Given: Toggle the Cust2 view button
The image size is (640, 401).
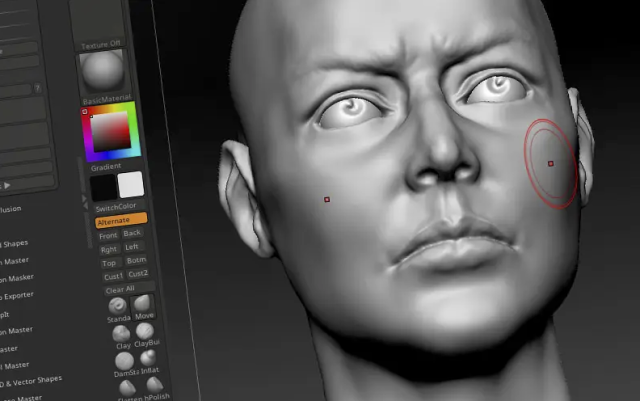Looking at the screenshot, I should (x=138, y=274).
